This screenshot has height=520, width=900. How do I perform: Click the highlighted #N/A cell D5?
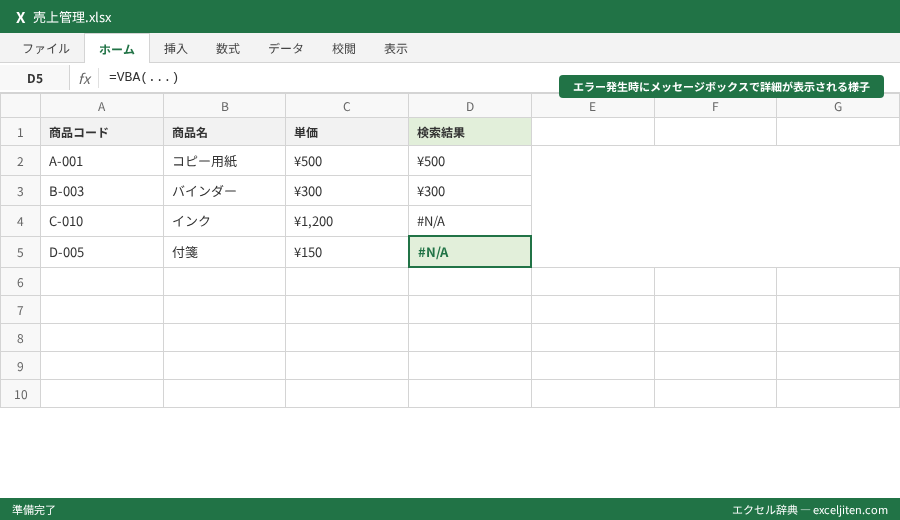pos(470,251)
